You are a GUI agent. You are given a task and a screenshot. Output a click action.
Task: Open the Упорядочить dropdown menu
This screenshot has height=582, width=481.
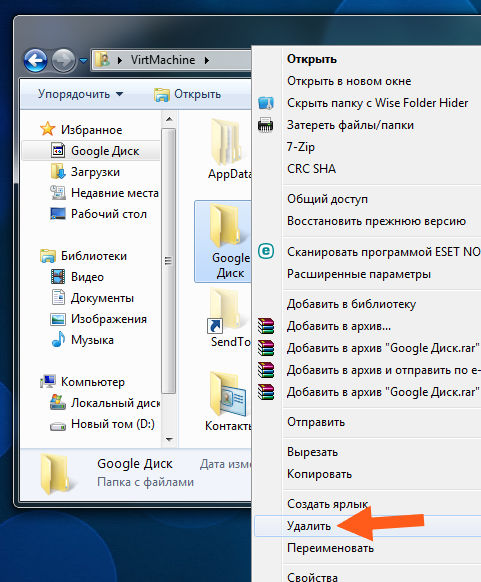tap(81, 94)
